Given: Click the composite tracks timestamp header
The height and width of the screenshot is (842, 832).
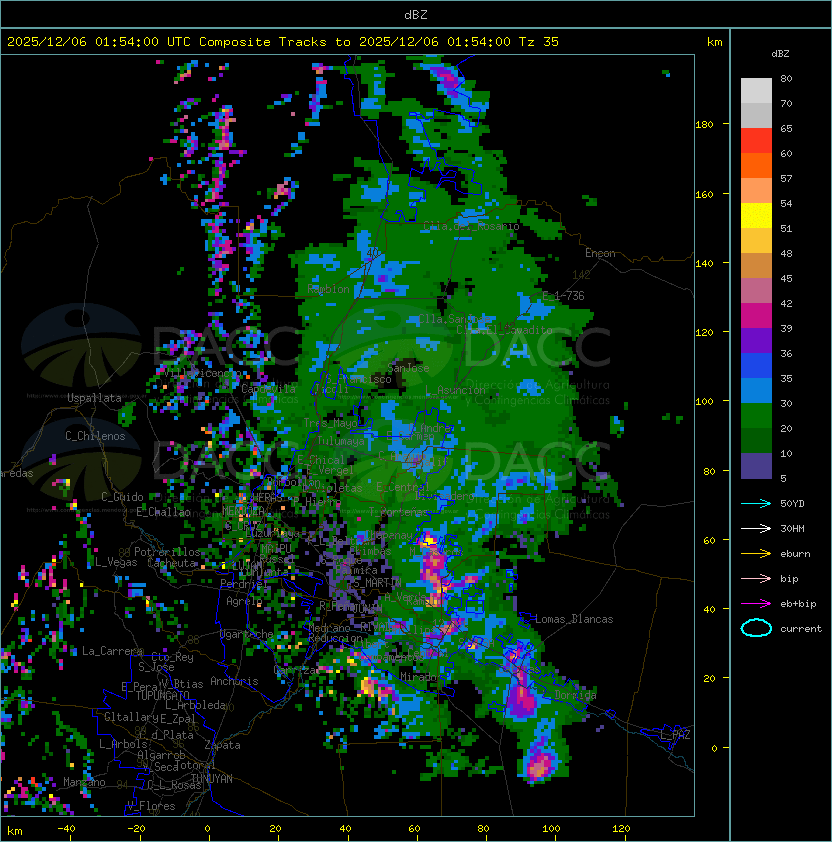Looking at the screenshot, I should 283,42.
